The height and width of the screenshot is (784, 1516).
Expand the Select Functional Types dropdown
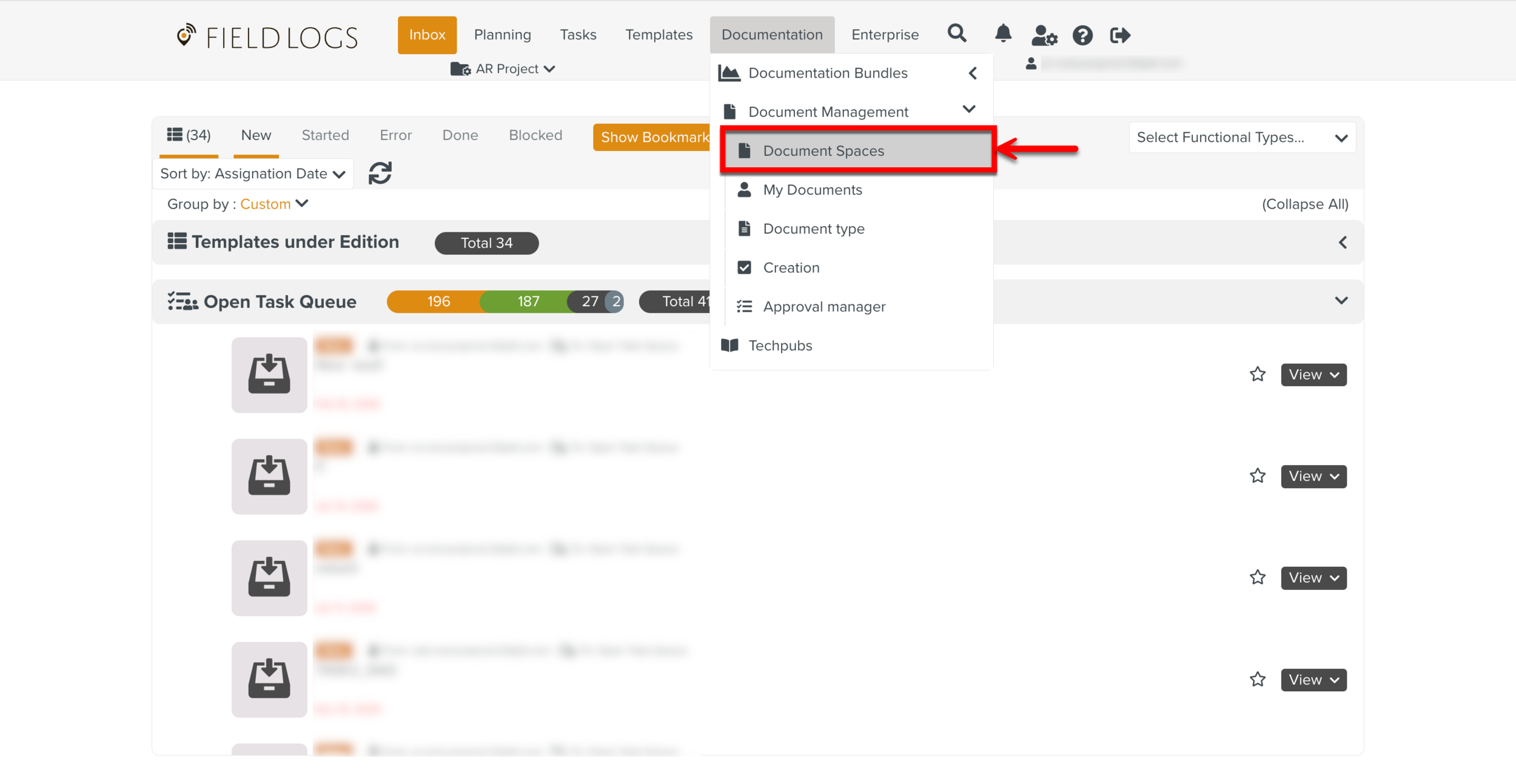[1241, 137]
